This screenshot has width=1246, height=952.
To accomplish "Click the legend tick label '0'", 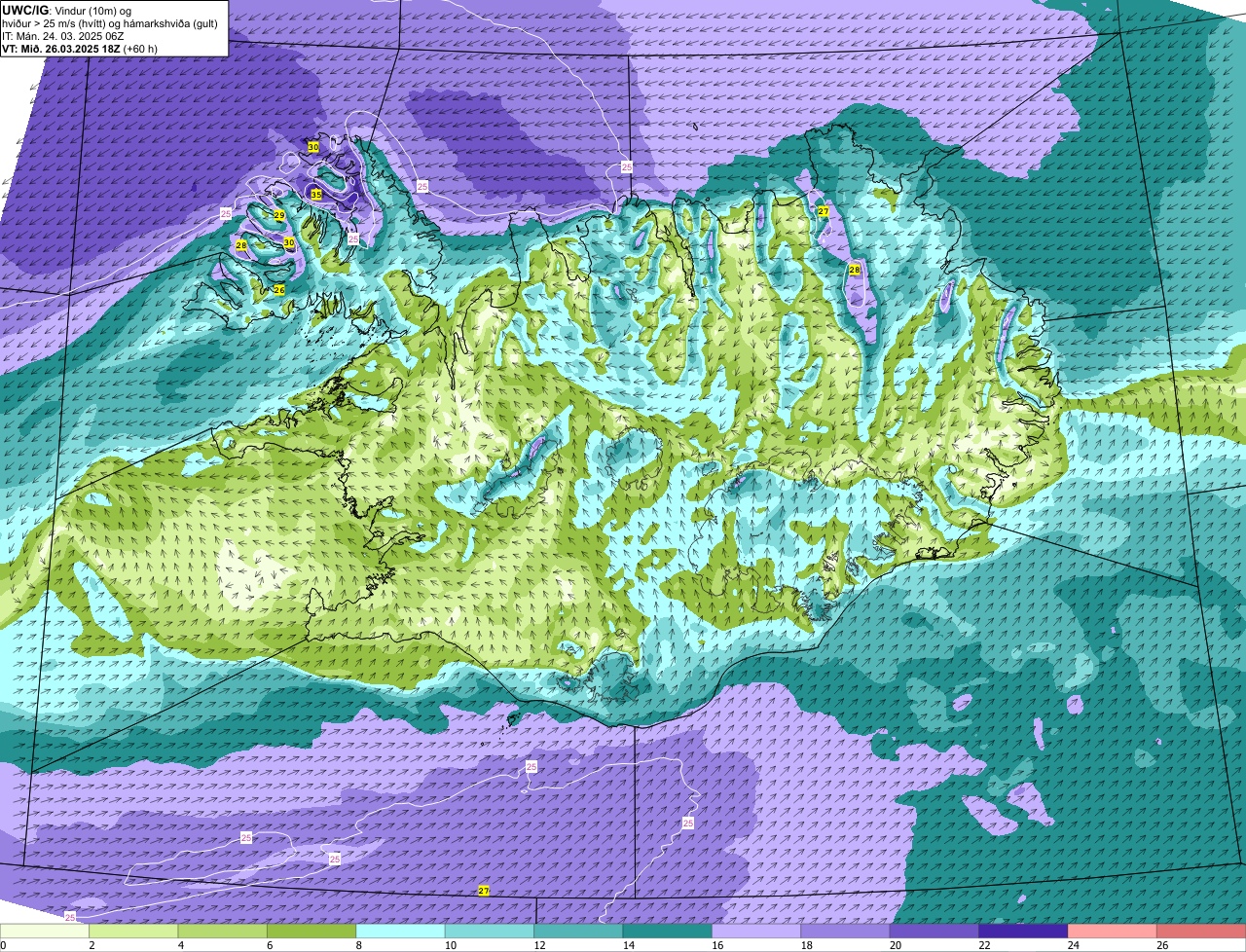I will (x=3, y=945).
